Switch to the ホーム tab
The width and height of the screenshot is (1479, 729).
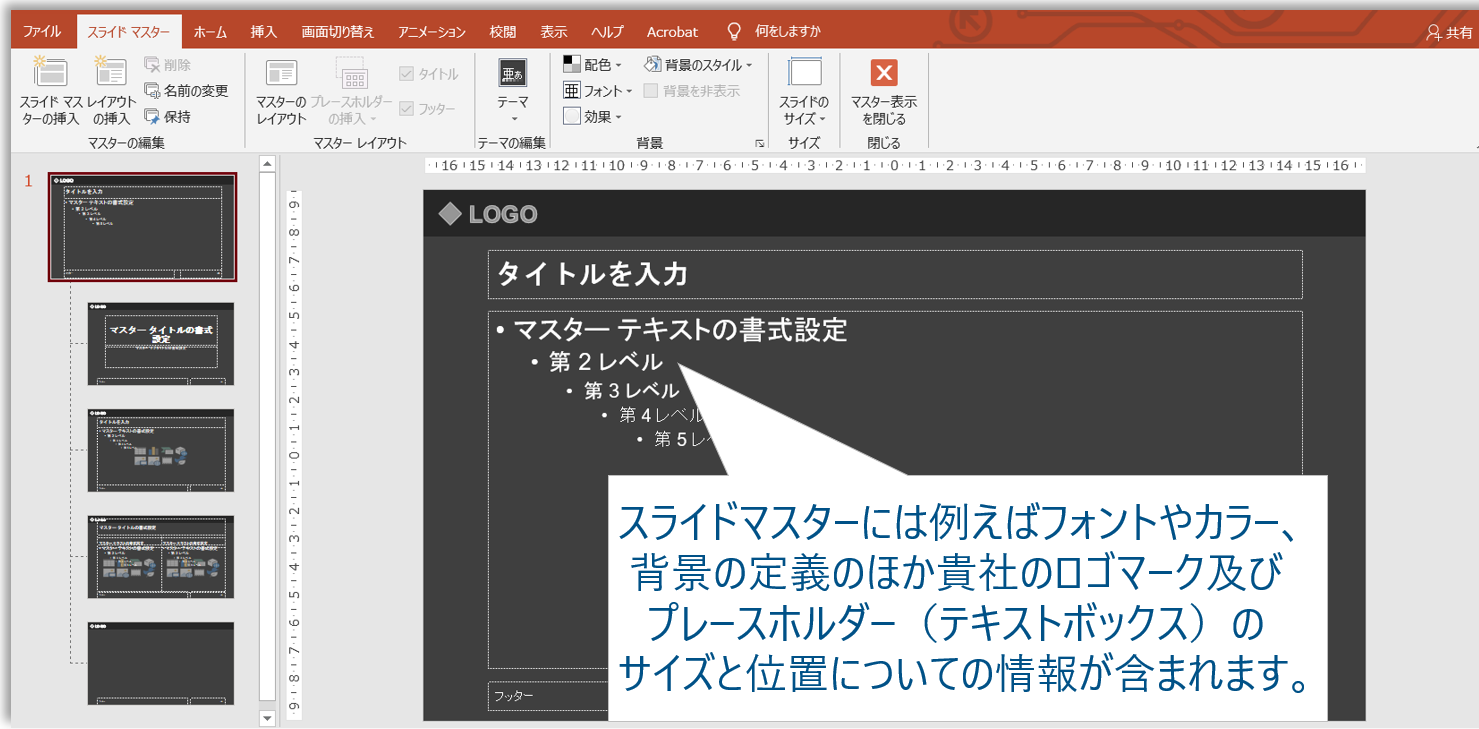[x=208, y=31]
